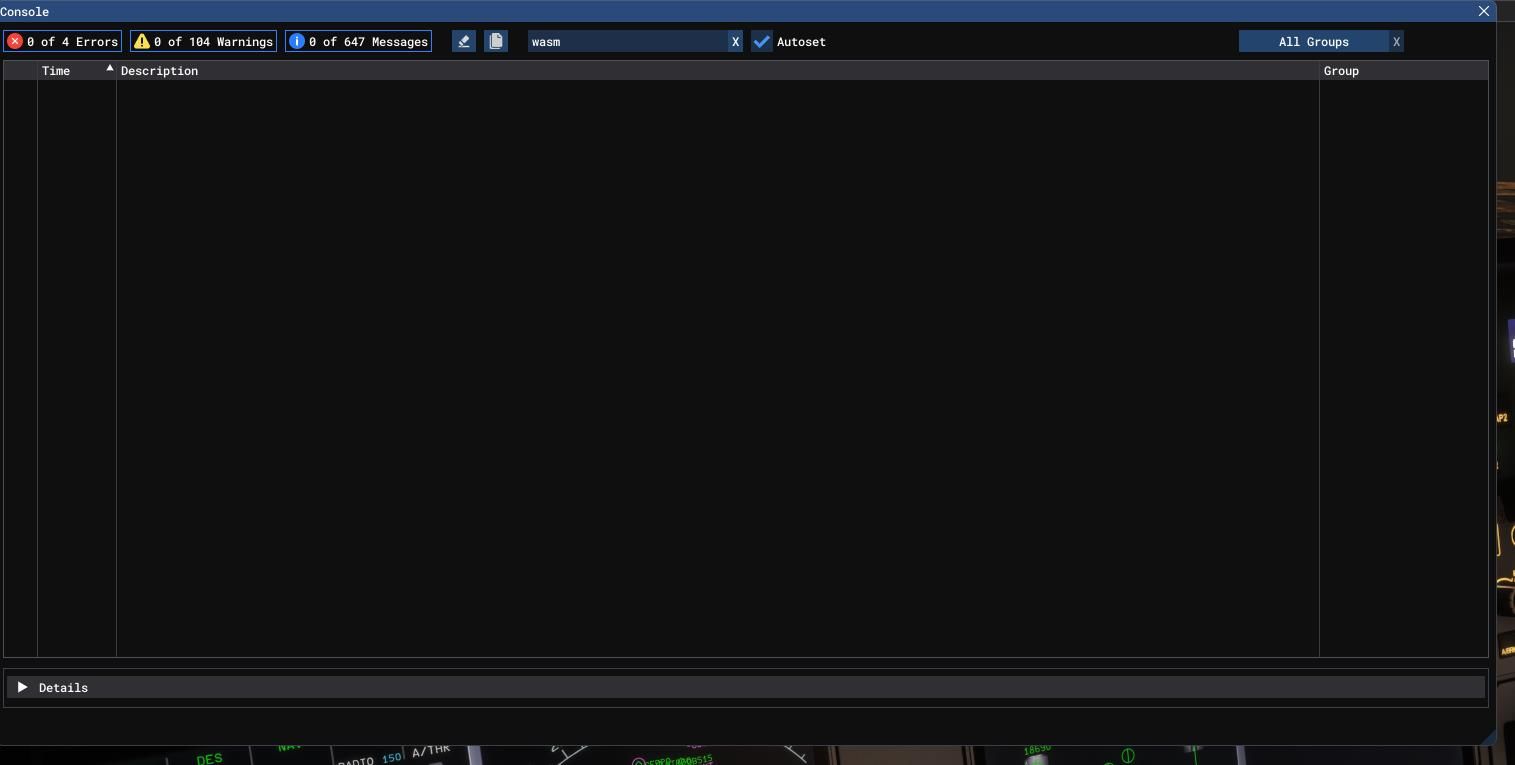Screen dimensions: 1515x765
Task: Click the blank first column header
Action: coord(21,71)
